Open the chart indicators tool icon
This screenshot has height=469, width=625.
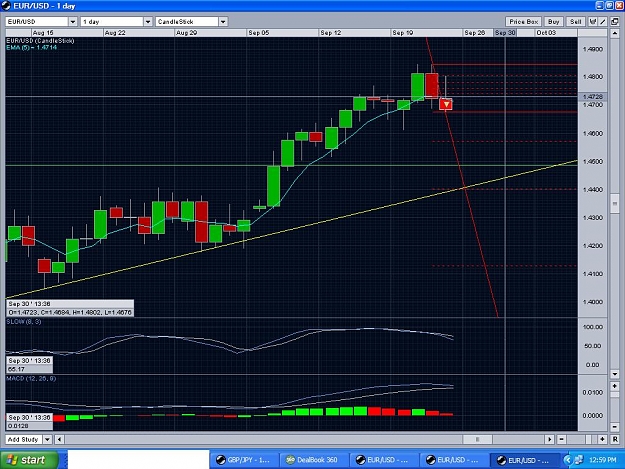coord(593,22)
